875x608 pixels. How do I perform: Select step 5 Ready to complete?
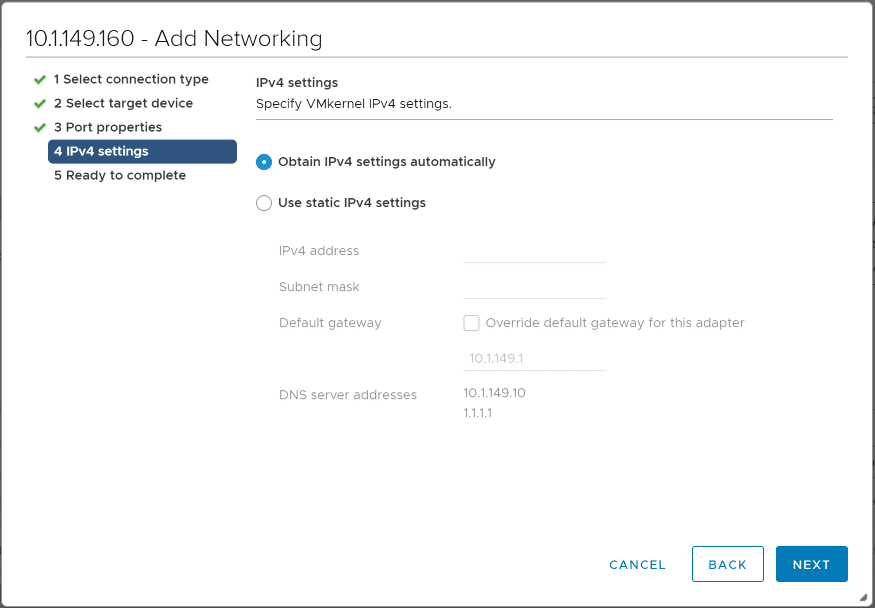[119, 175]
